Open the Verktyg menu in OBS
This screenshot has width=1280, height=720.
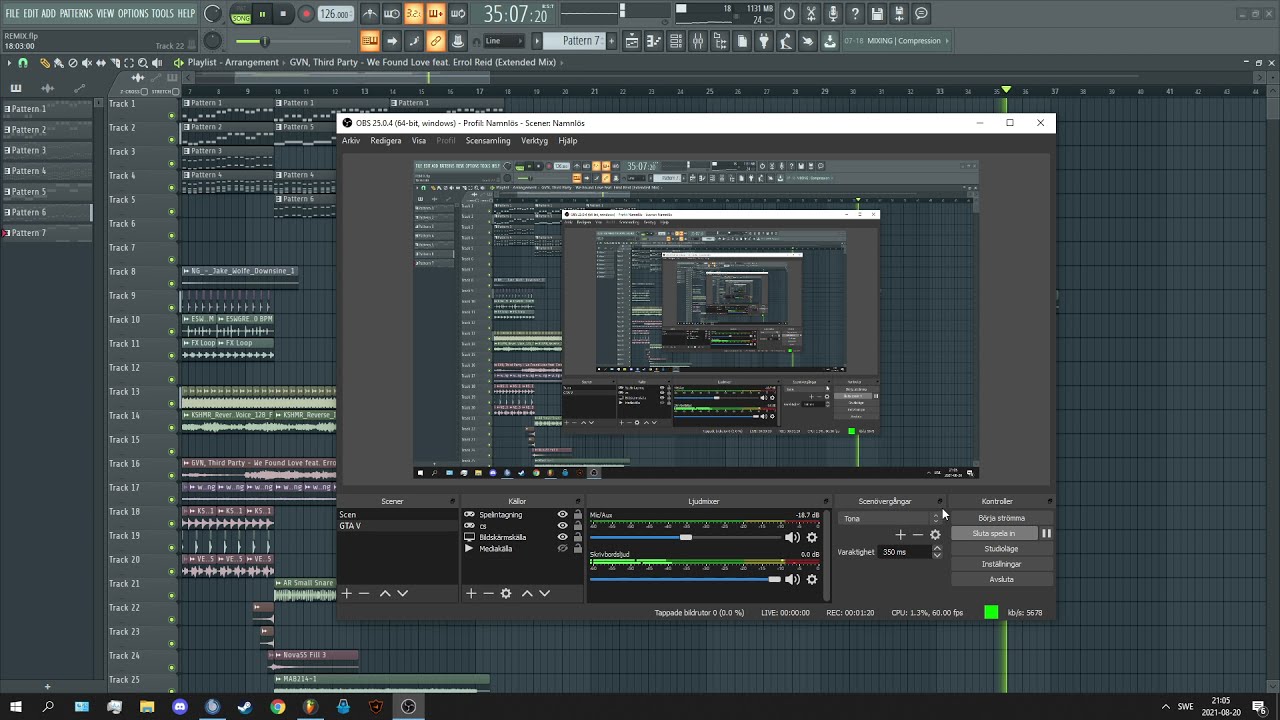point(534,141)
